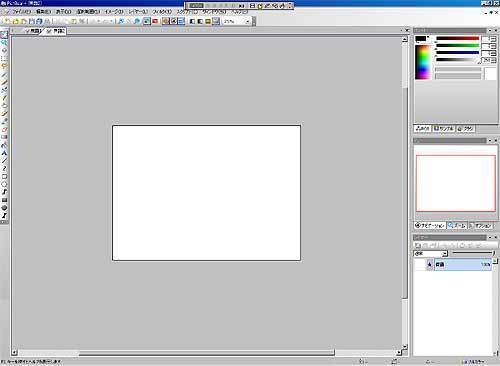Adjust the blue color channel slider
Image resolution: width=500 pixels, height=366 pixels.
[x=457, y=53]
